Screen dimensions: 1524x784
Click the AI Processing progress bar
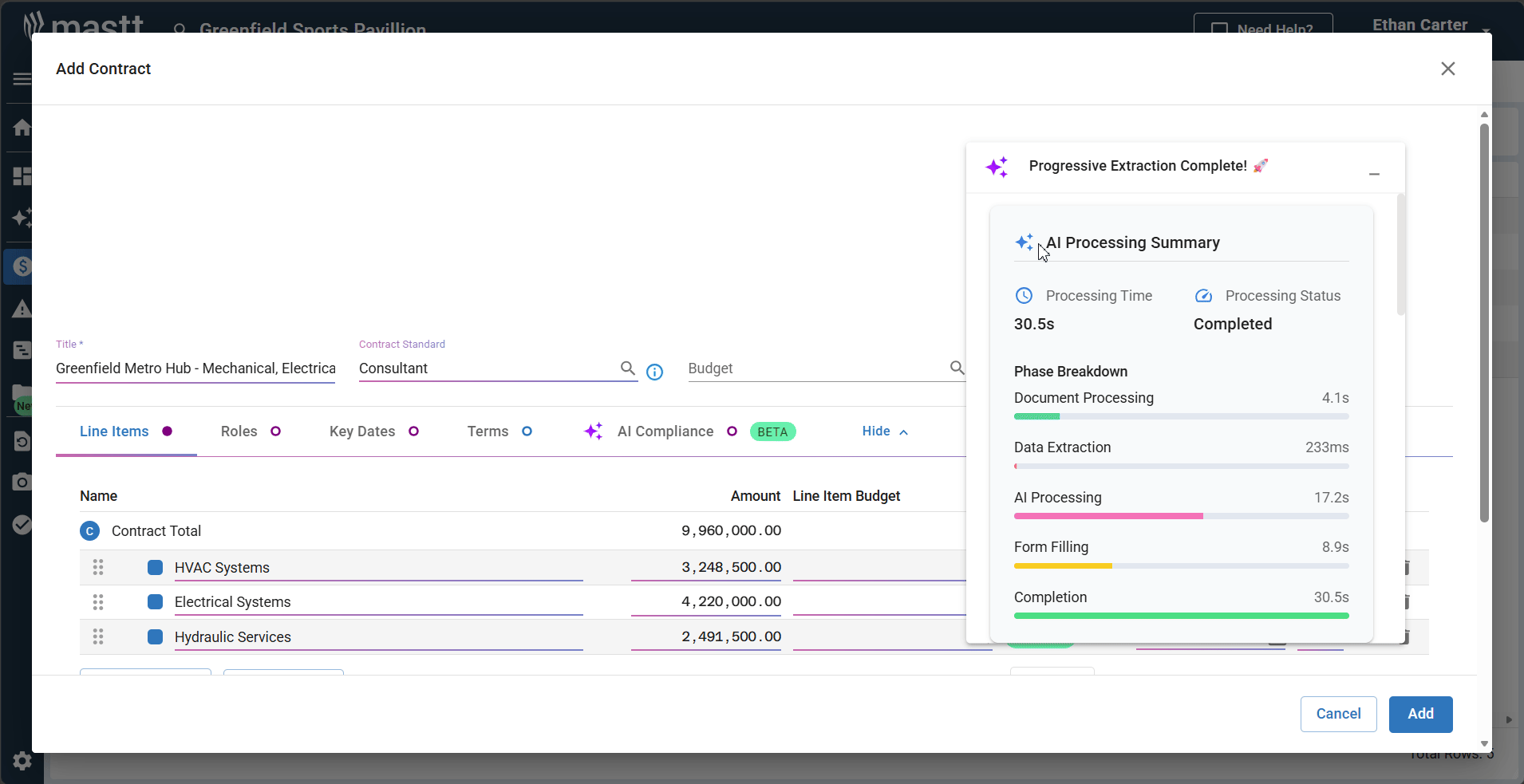(x=1181, y=516)
